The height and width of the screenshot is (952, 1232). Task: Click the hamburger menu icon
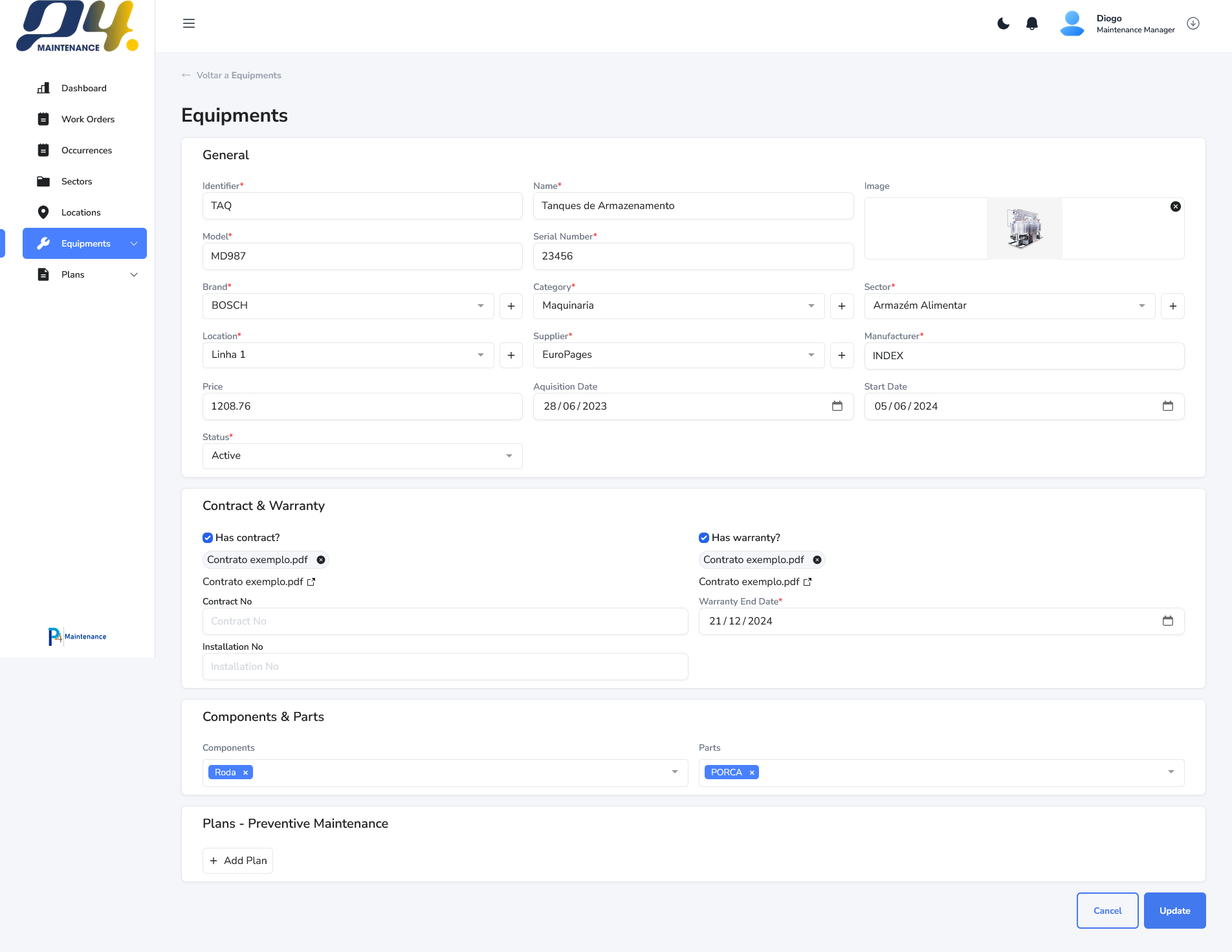point(189,24)
